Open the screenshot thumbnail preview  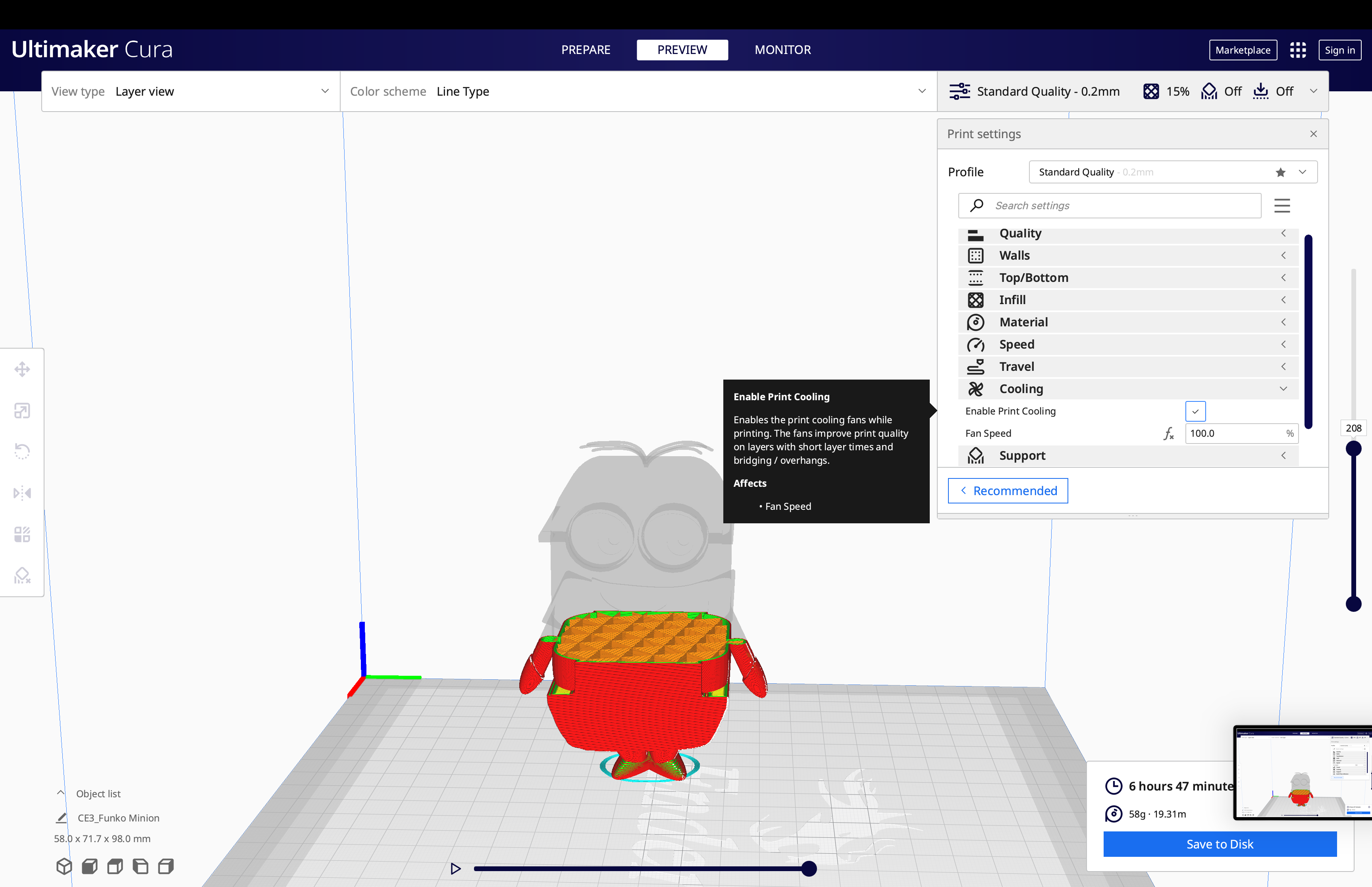pyautogui.click(x=1303, y=772)
